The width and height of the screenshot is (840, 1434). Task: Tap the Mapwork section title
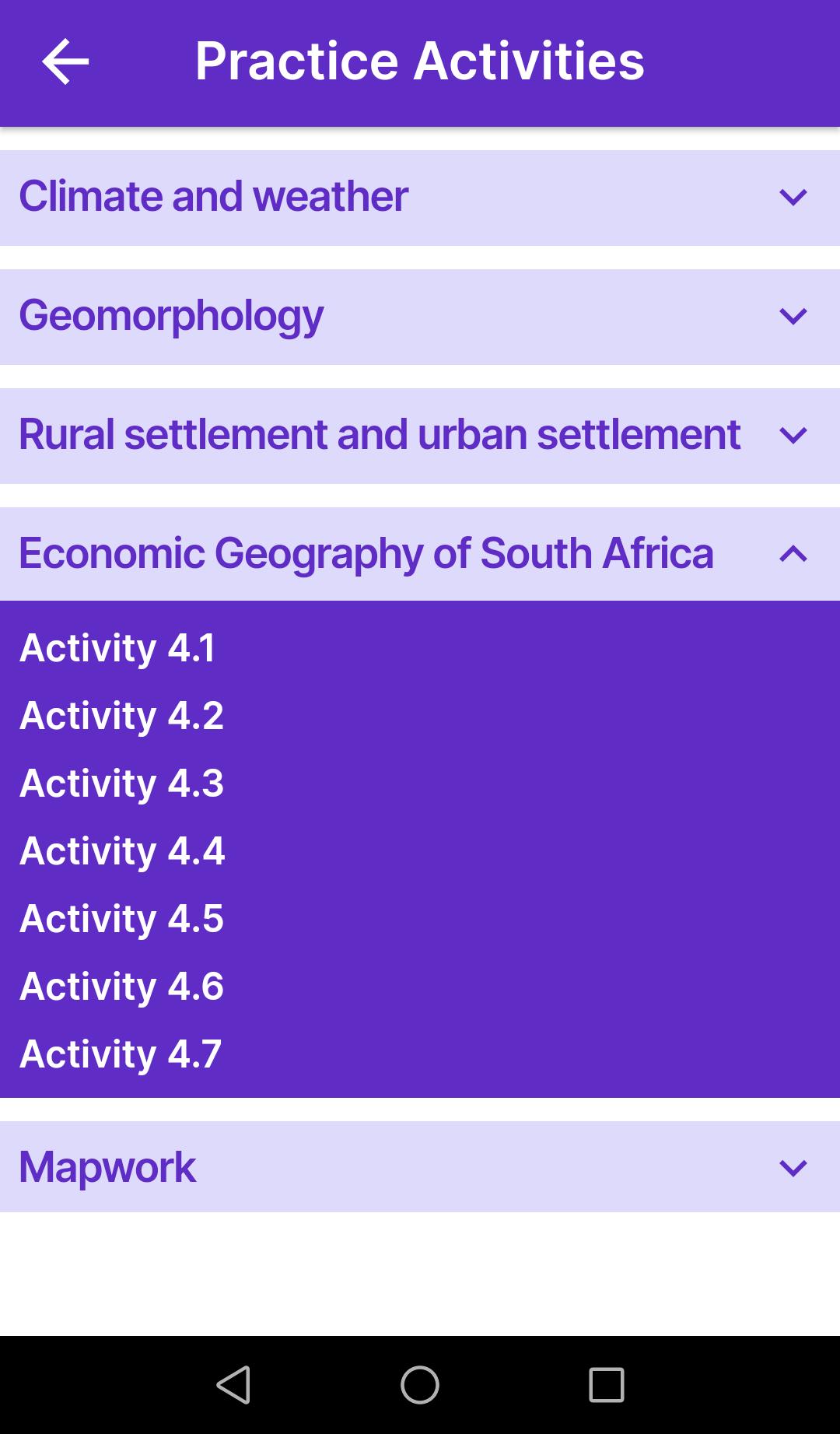[x=107, y=1168]
